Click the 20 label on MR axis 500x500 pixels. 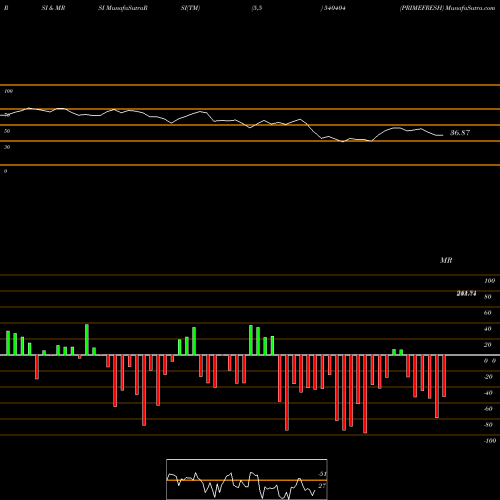[488, 345]
